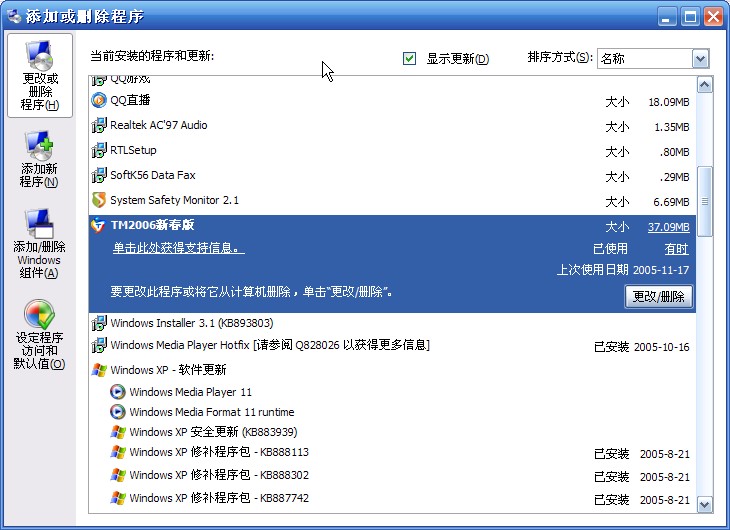Click the Realtek AC'97 Audio icon
Viewport: 730px width, 530px height.
point(99,125)
